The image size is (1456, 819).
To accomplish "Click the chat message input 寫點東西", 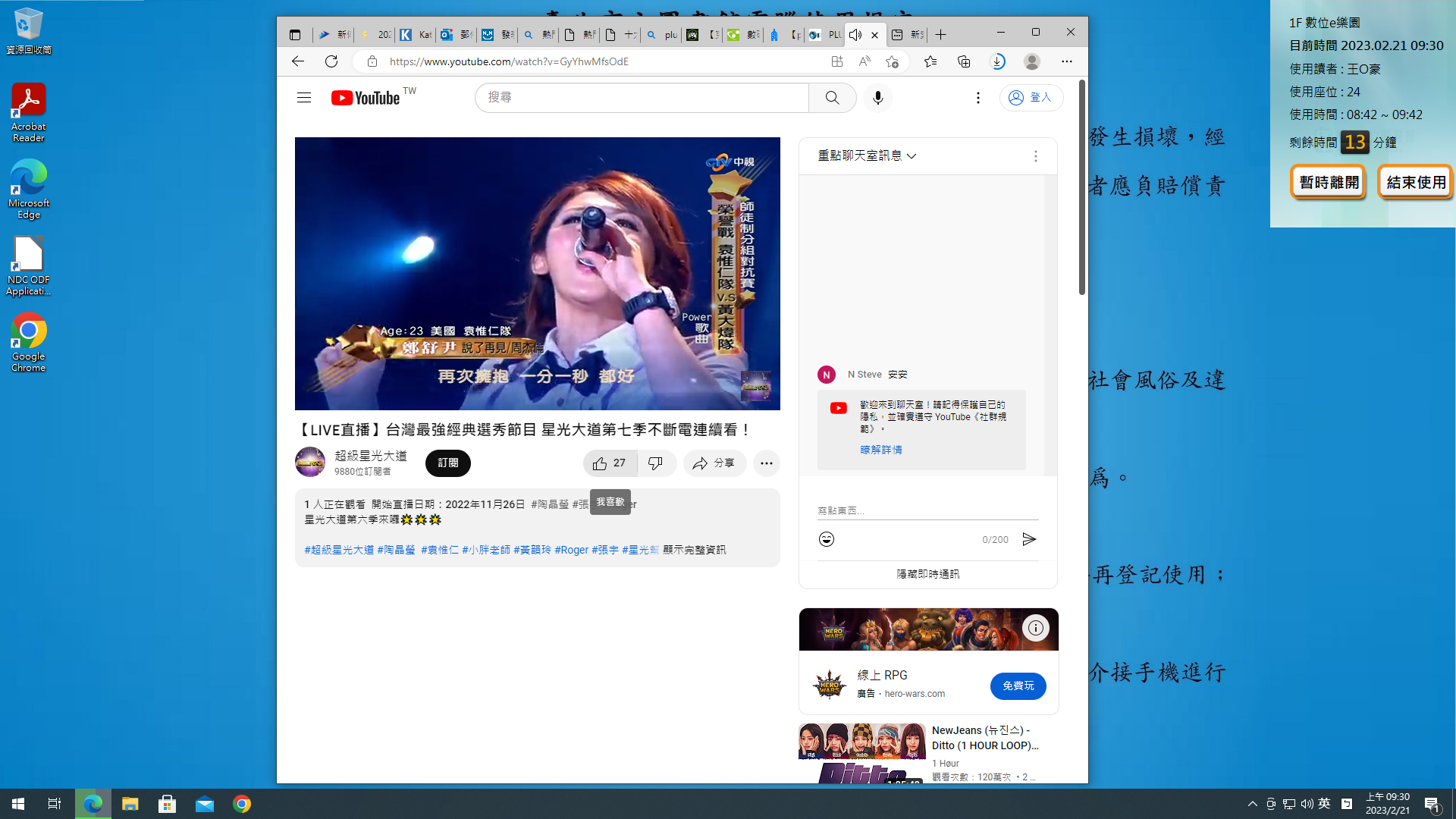I will click(927, 510).
